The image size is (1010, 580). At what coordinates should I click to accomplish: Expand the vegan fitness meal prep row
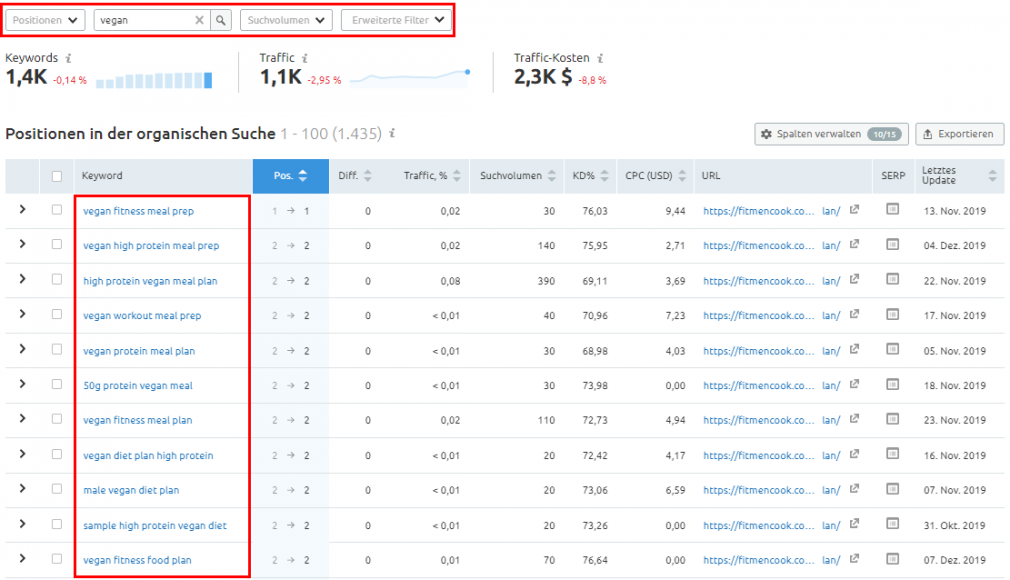coord(23,209)
